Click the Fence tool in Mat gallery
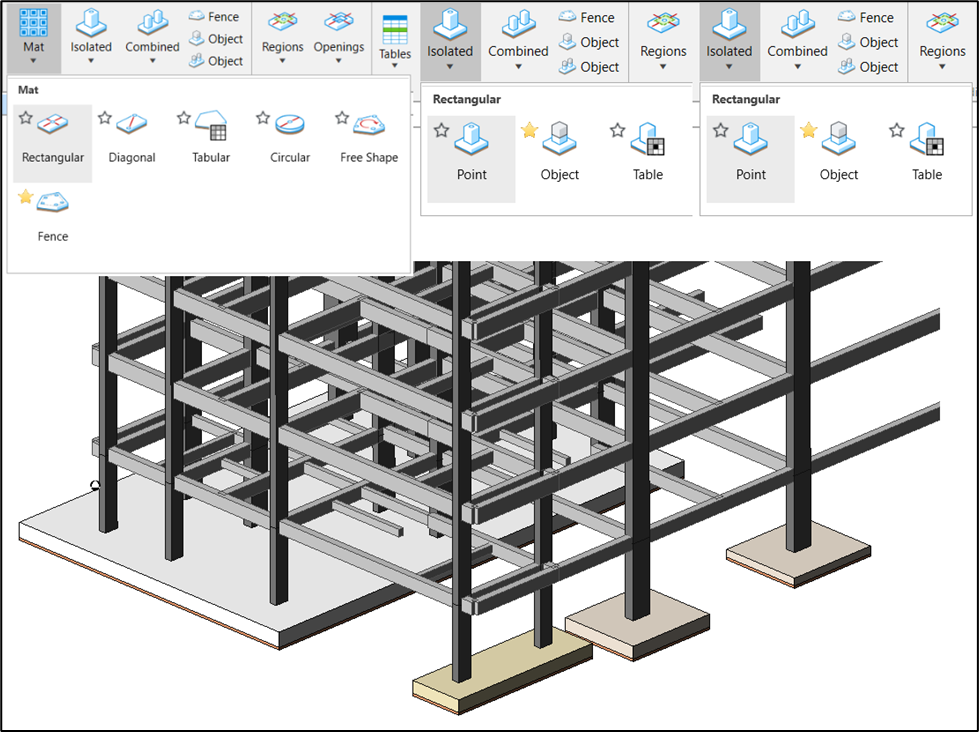This screenshot has width=979, height=732. pos(52,215)
